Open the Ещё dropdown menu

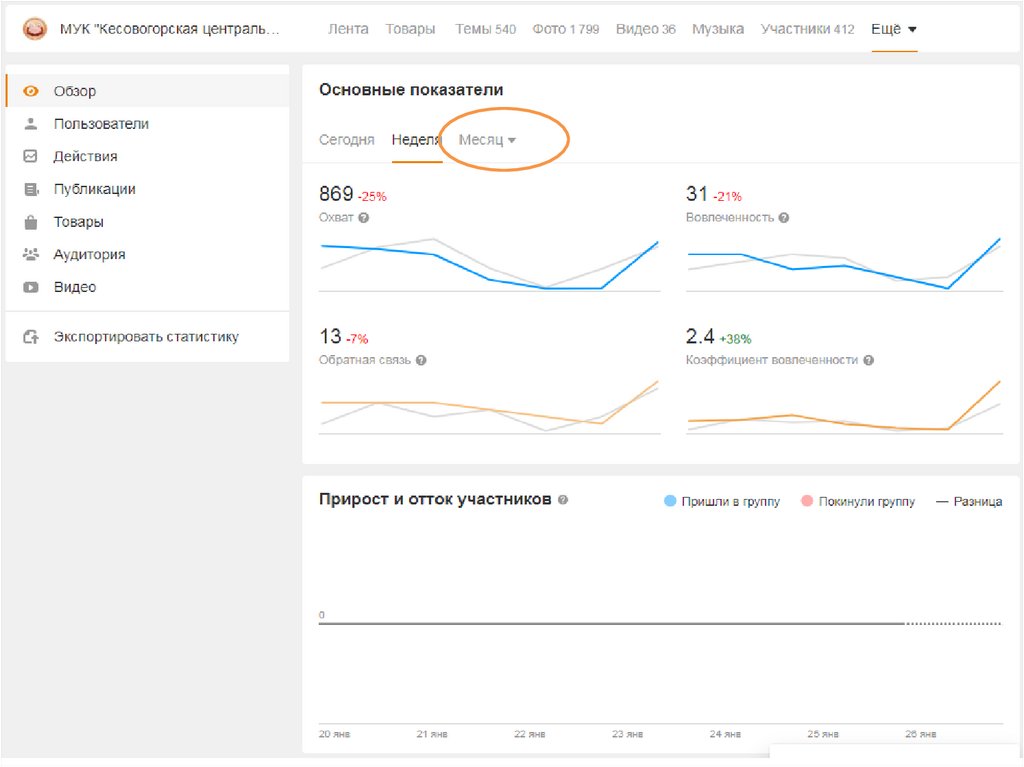(x=893, y=29)
